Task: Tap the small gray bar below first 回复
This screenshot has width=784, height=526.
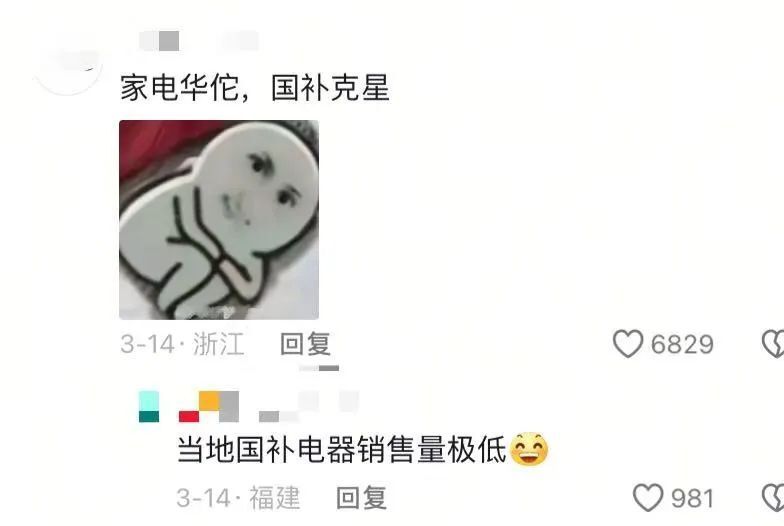Action: point(319,368)
